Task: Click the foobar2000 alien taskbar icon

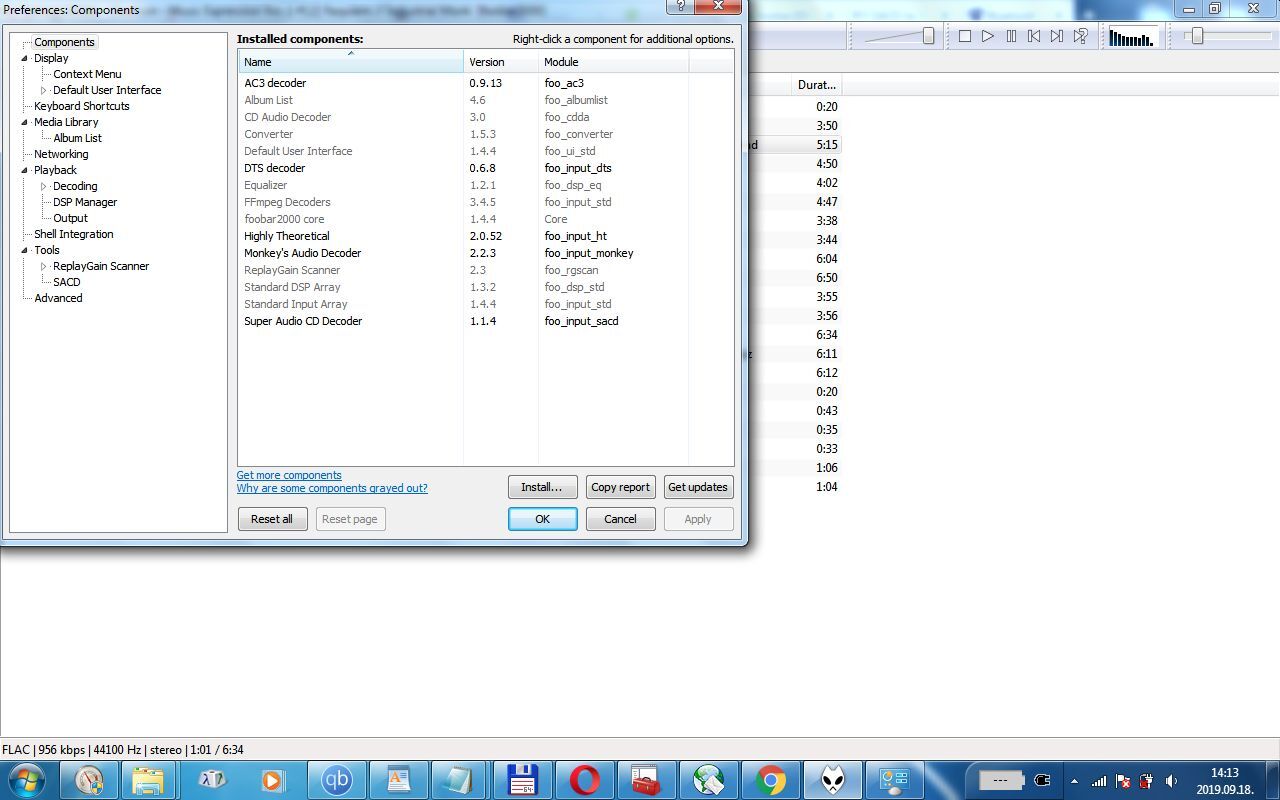Action: (833, 780)
